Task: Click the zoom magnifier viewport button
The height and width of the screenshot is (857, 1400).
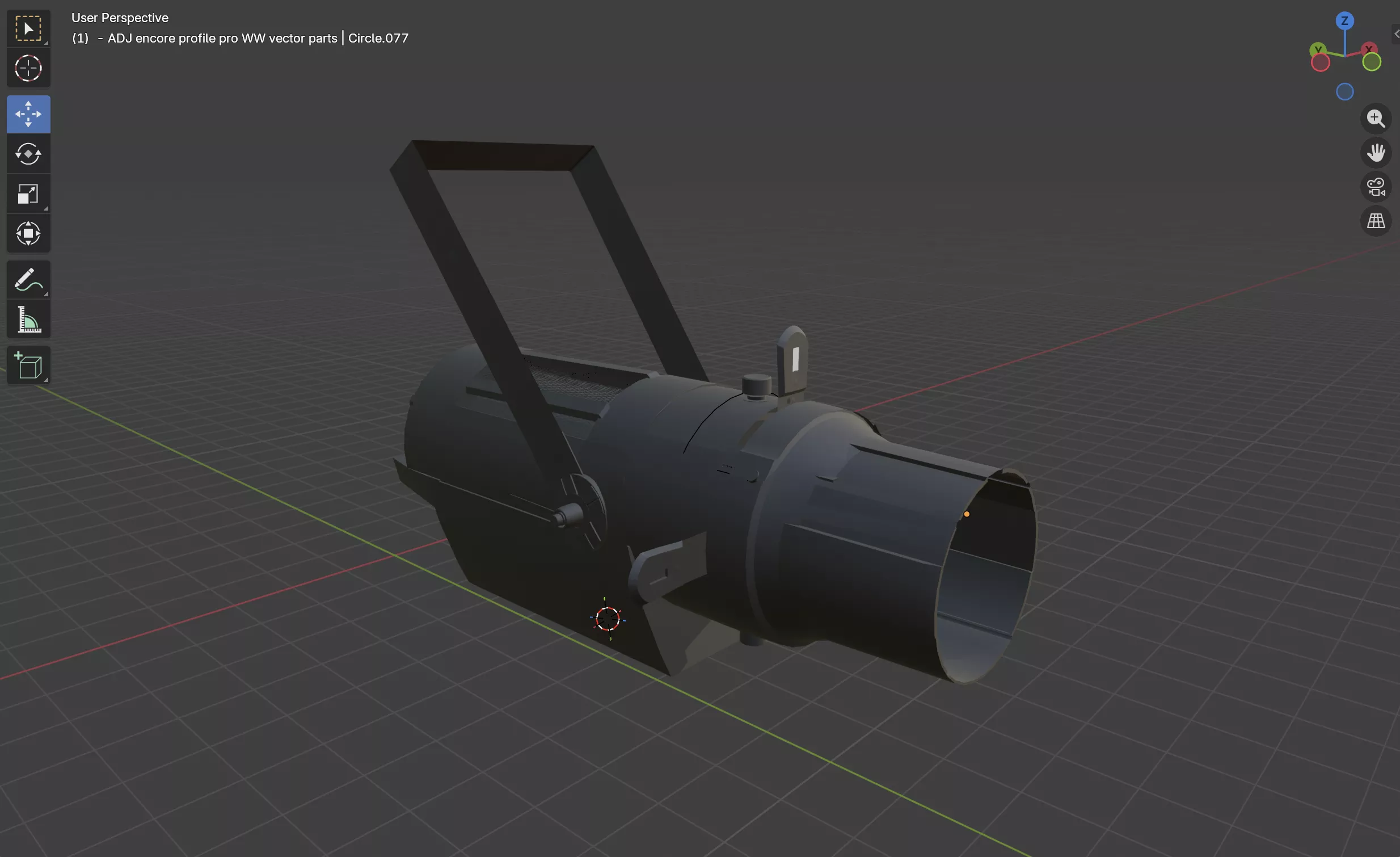Action: [1376, 119]
